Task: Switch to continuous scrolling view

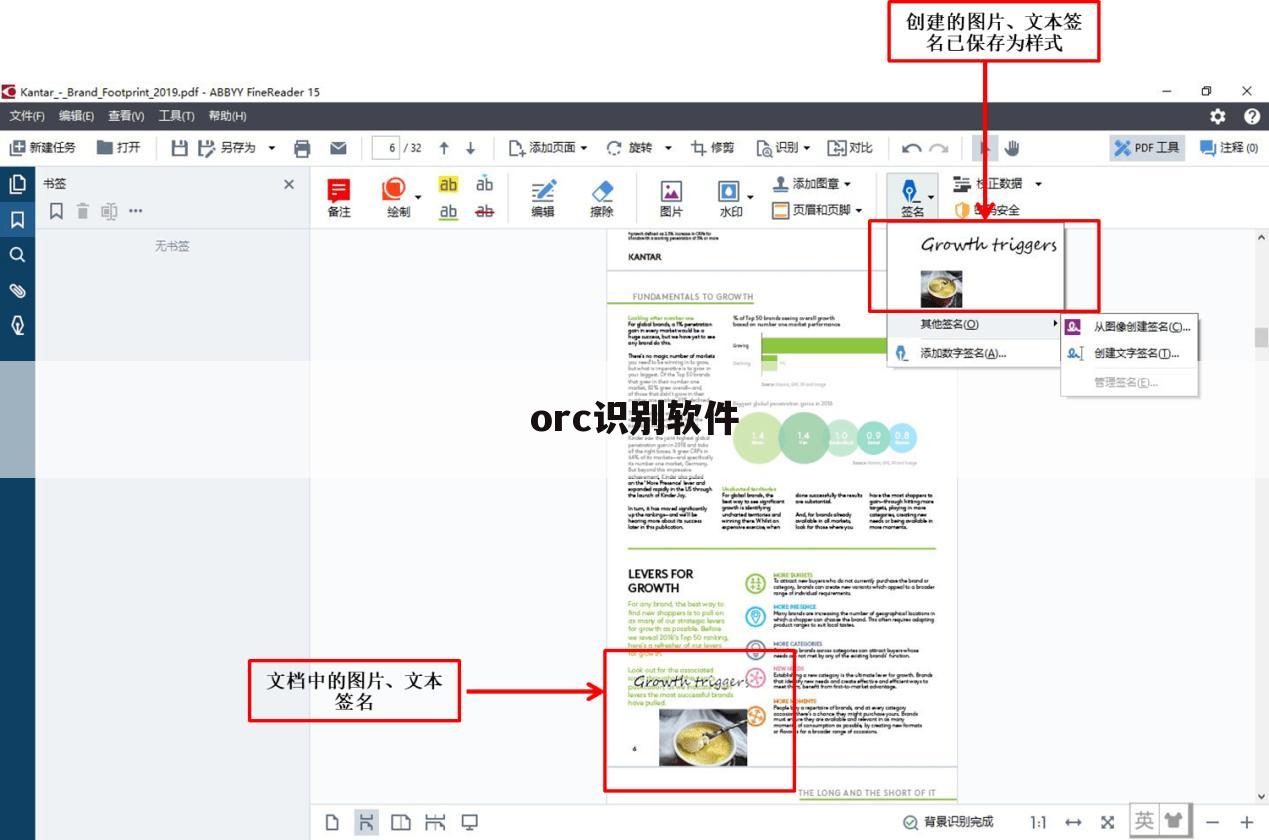Action: (x=366, y=822)
